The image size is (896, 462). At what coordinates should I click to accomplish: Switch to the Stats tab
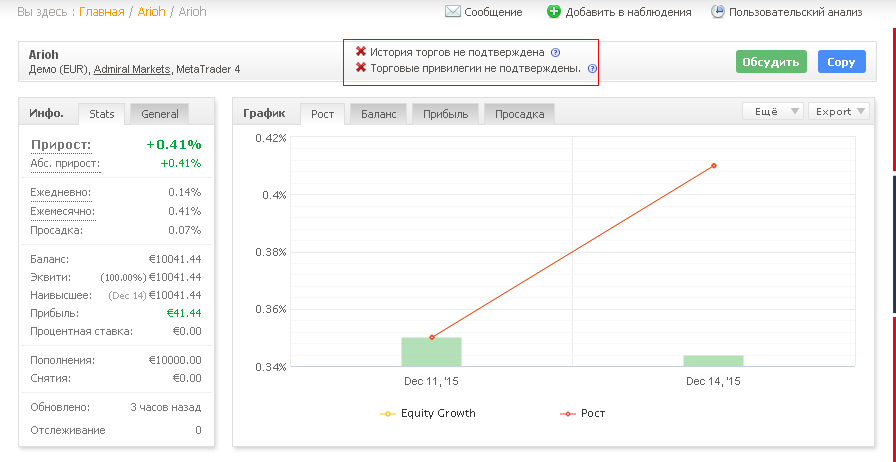(102, 114)
